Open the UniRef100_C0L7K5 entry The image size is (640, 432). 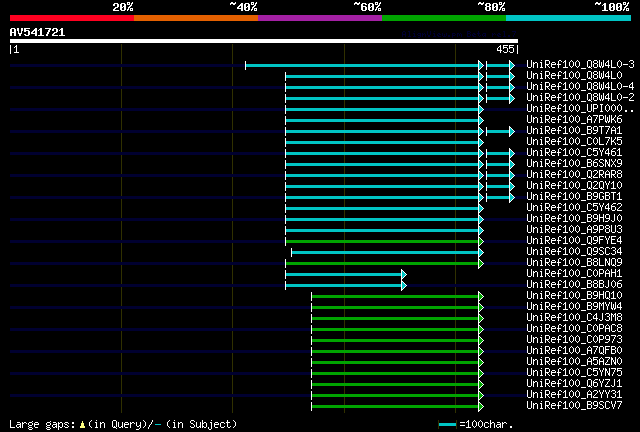[574, 142]
